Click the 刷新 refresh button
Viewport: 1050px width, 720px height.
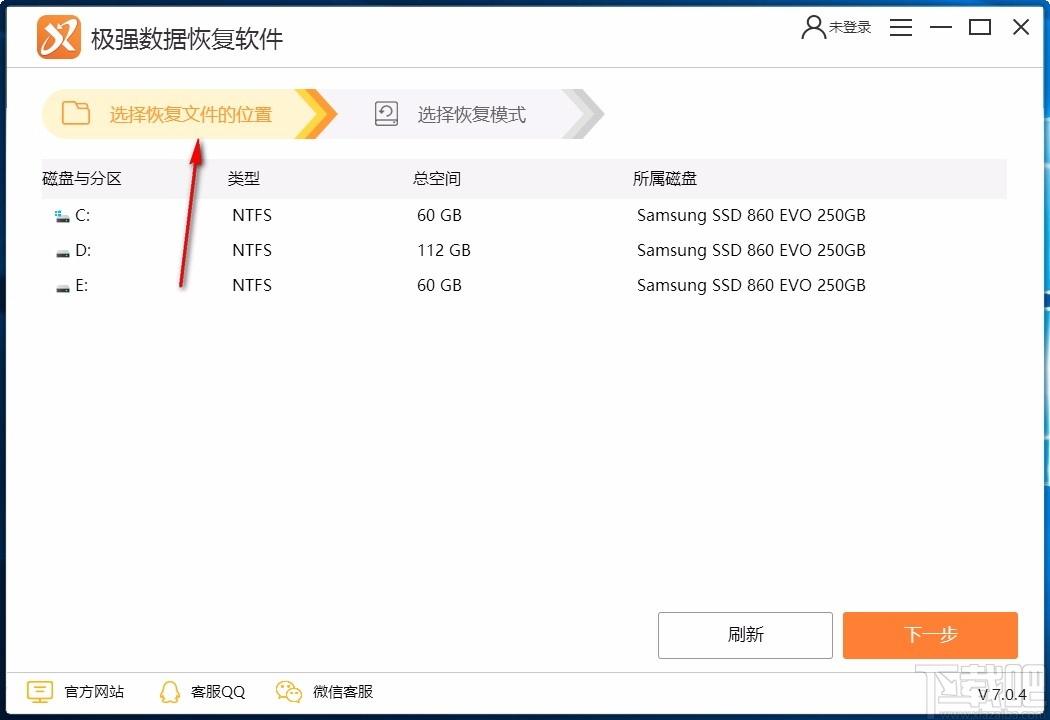tap(745, 635)
